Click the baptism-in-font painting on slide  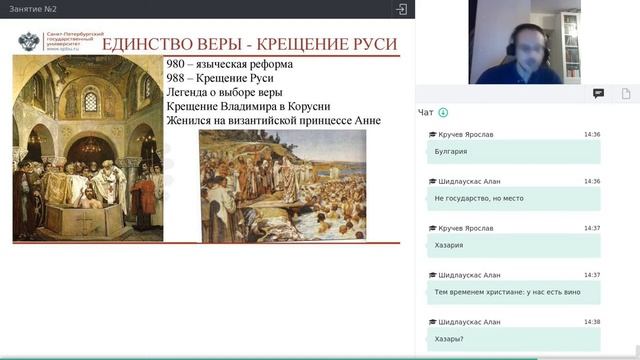[88, 148]
